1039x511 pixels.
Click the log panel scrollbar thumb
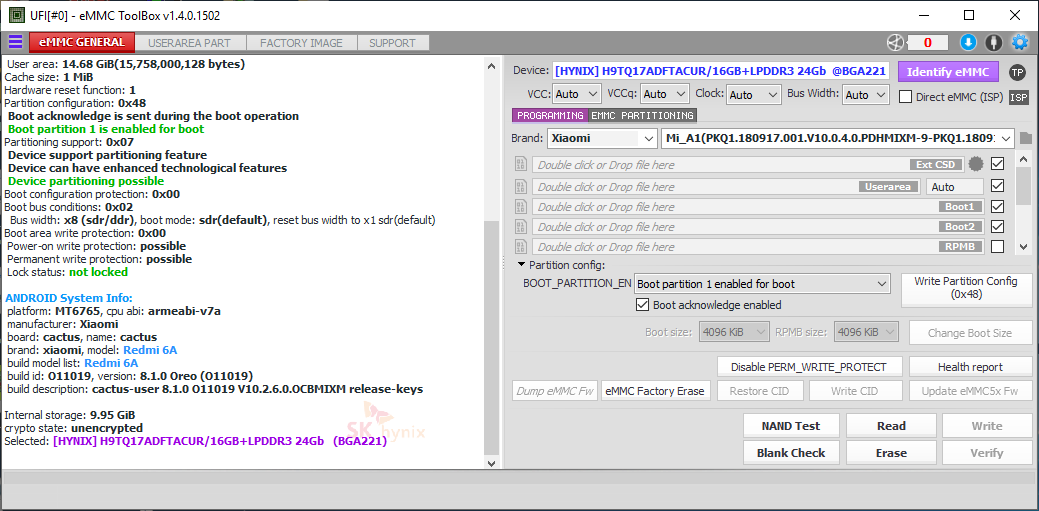[490, 338]
